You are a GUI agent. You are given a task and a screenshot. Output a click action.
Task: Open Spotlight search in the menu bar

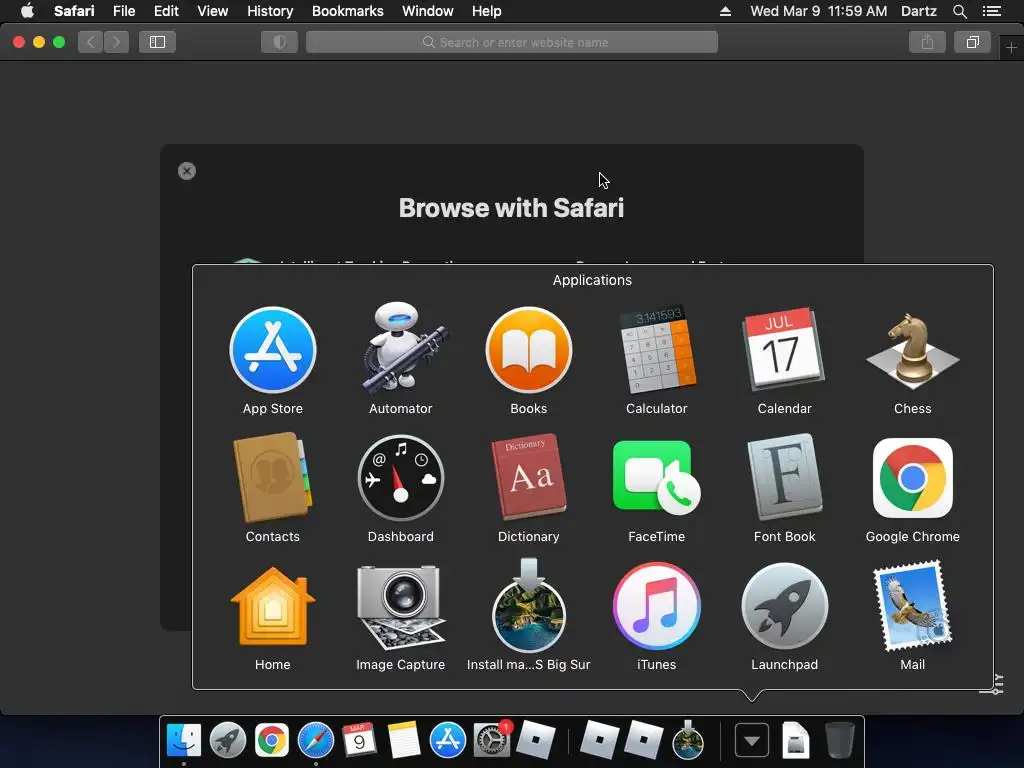click(x=960, y=11)
